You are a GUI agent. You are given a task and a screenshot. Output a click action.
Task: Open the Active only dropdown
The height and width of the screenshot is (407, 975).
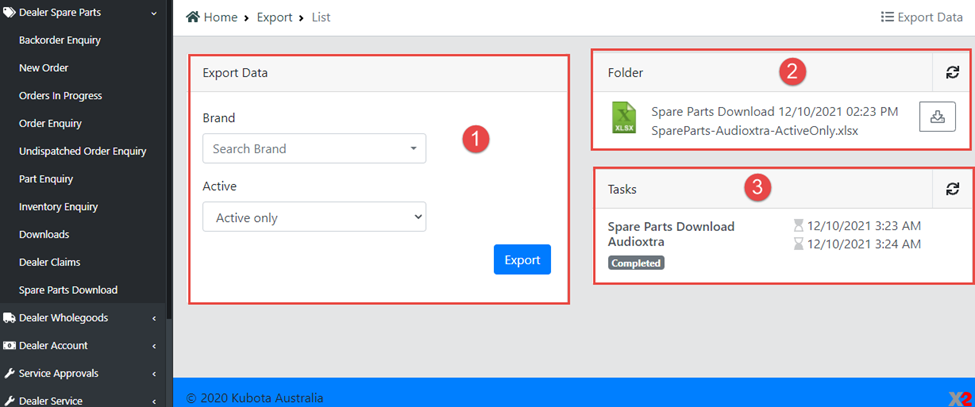314,217
